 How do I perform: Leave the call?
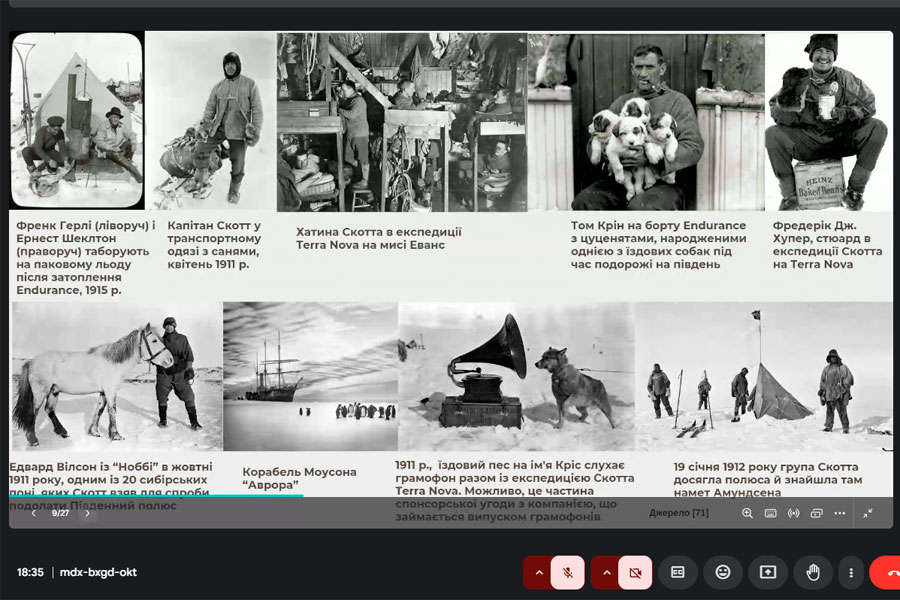887,572
